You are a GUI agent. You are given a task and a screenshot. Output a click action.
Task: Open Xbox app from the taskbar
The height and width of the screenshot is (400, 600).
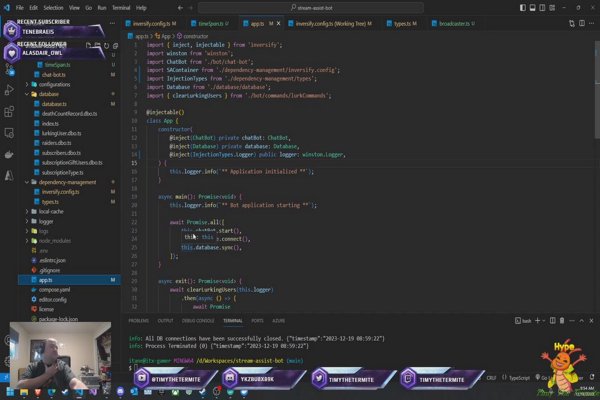(x=175, y=392)
